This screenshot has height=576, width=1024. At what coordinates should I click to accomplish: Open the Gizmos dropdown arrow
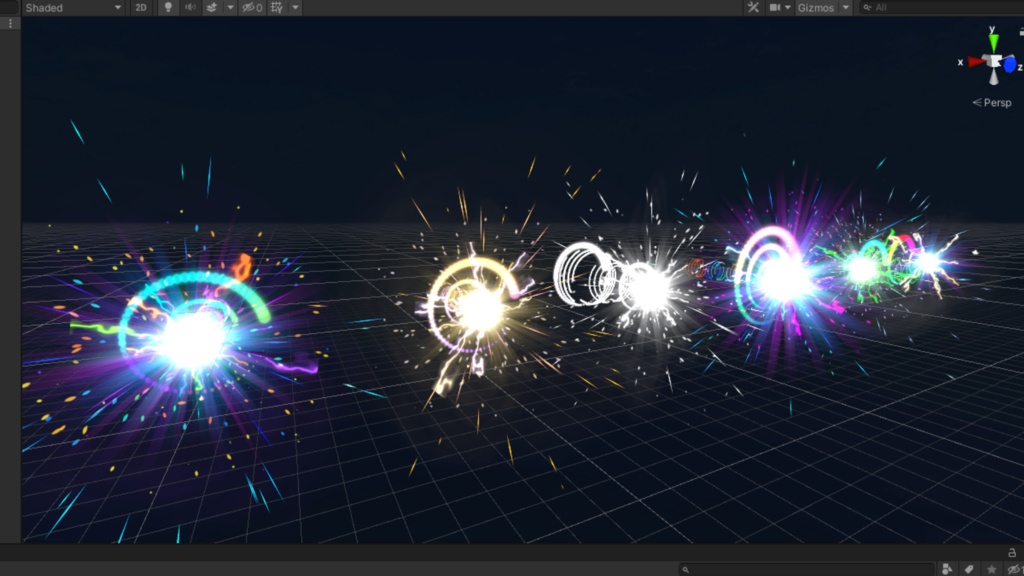tap(846, 8)
